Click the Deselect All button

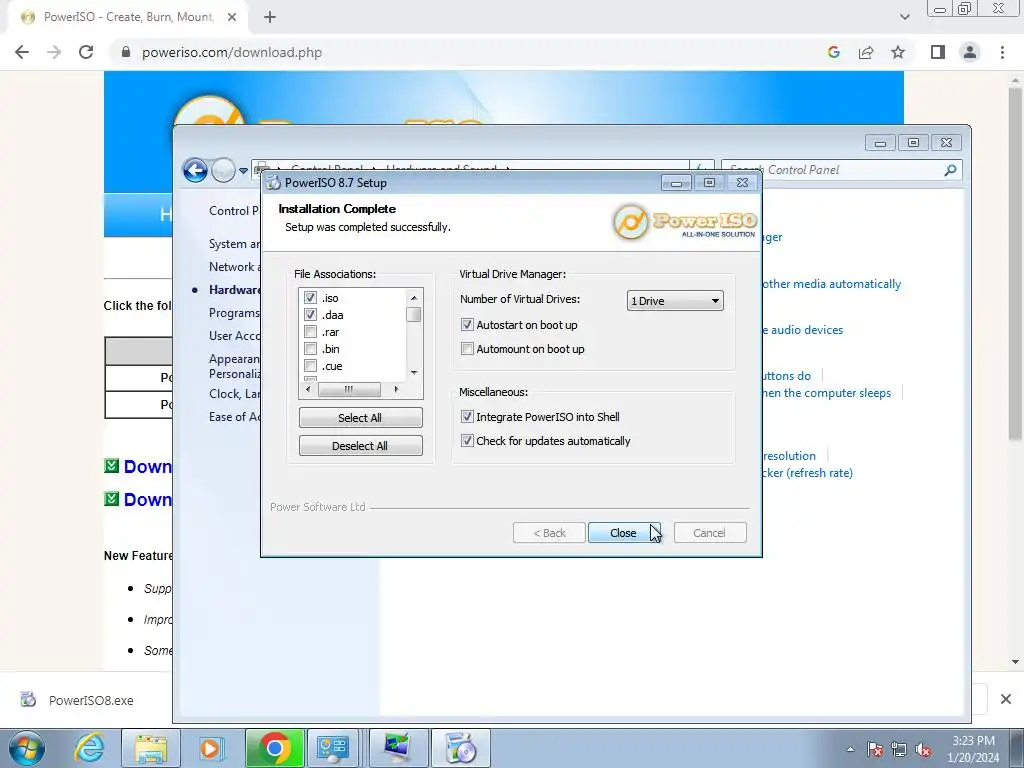tap(360, 446)
